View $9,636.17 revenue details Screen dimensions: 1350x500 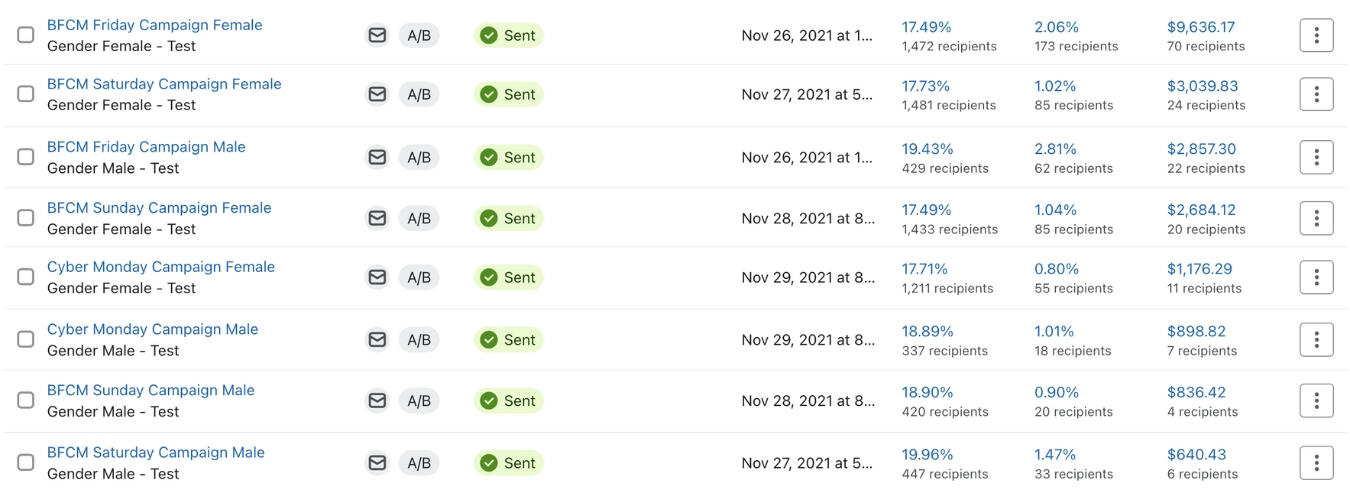click(1201, 27)
